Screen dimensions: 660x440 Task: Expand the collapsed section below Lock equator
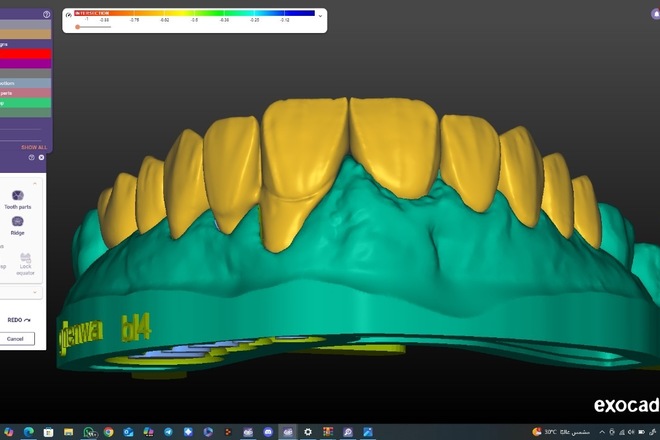35,292
